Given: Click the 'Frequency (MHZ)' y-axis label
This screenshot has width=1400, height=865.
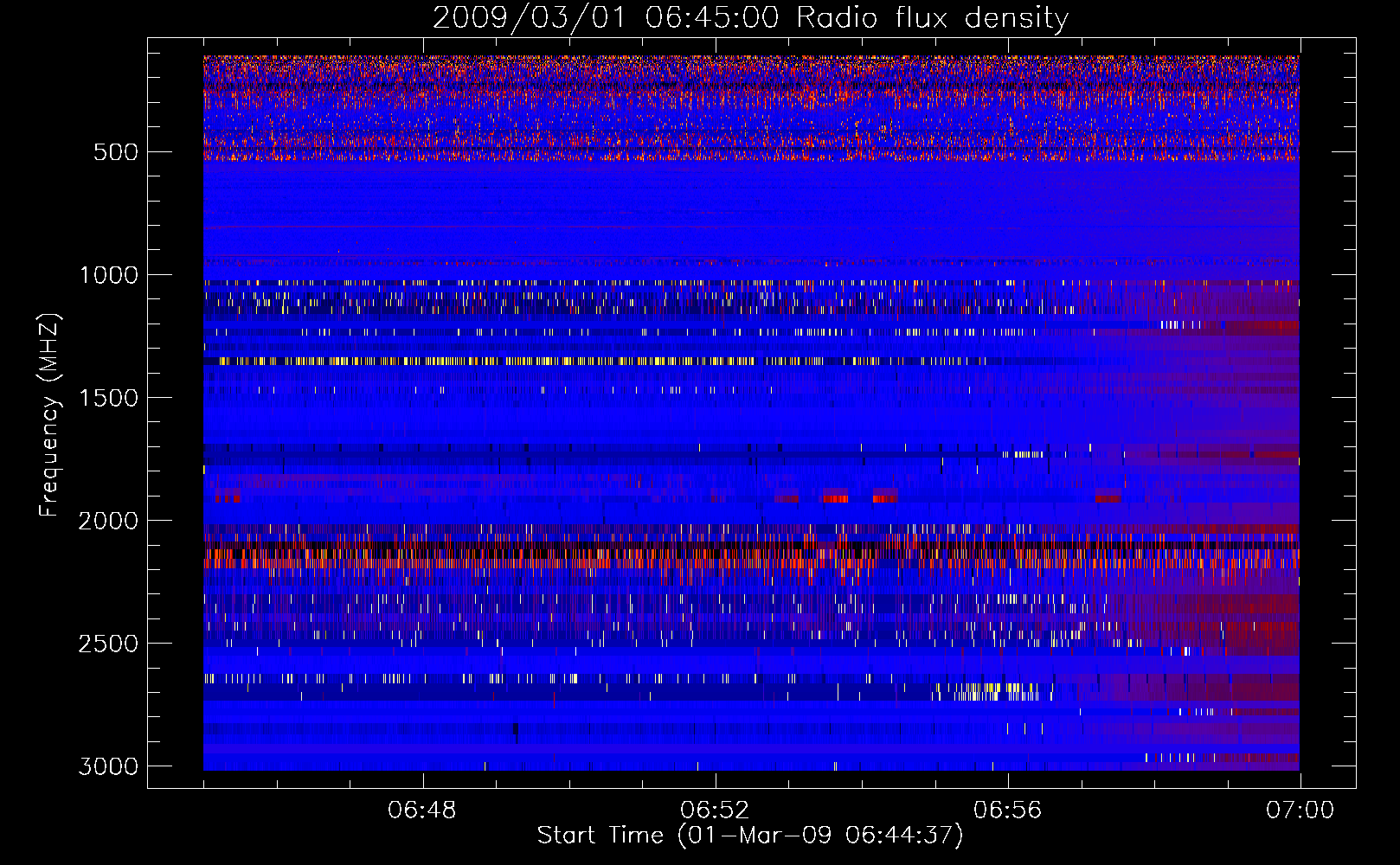Looking at the screenshot, I should click(x=49, y=415).
